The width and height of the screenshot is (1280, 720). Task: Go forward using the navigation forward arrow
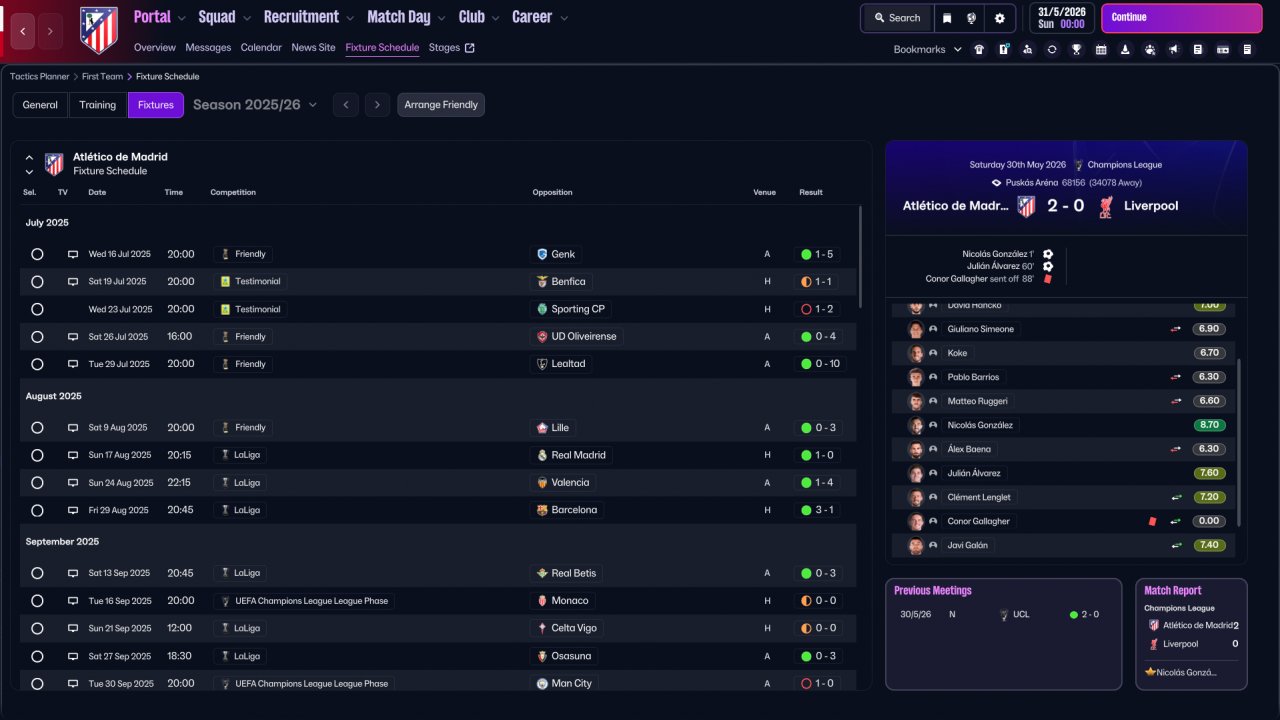tap(50, 31)
